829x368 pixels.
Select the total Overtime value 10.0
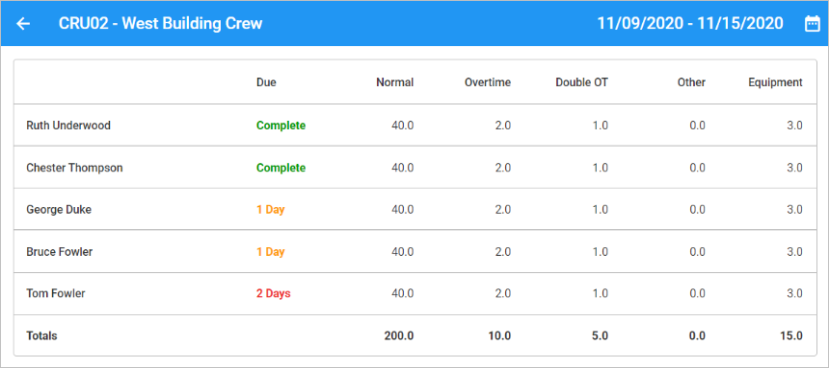(500, 336)
